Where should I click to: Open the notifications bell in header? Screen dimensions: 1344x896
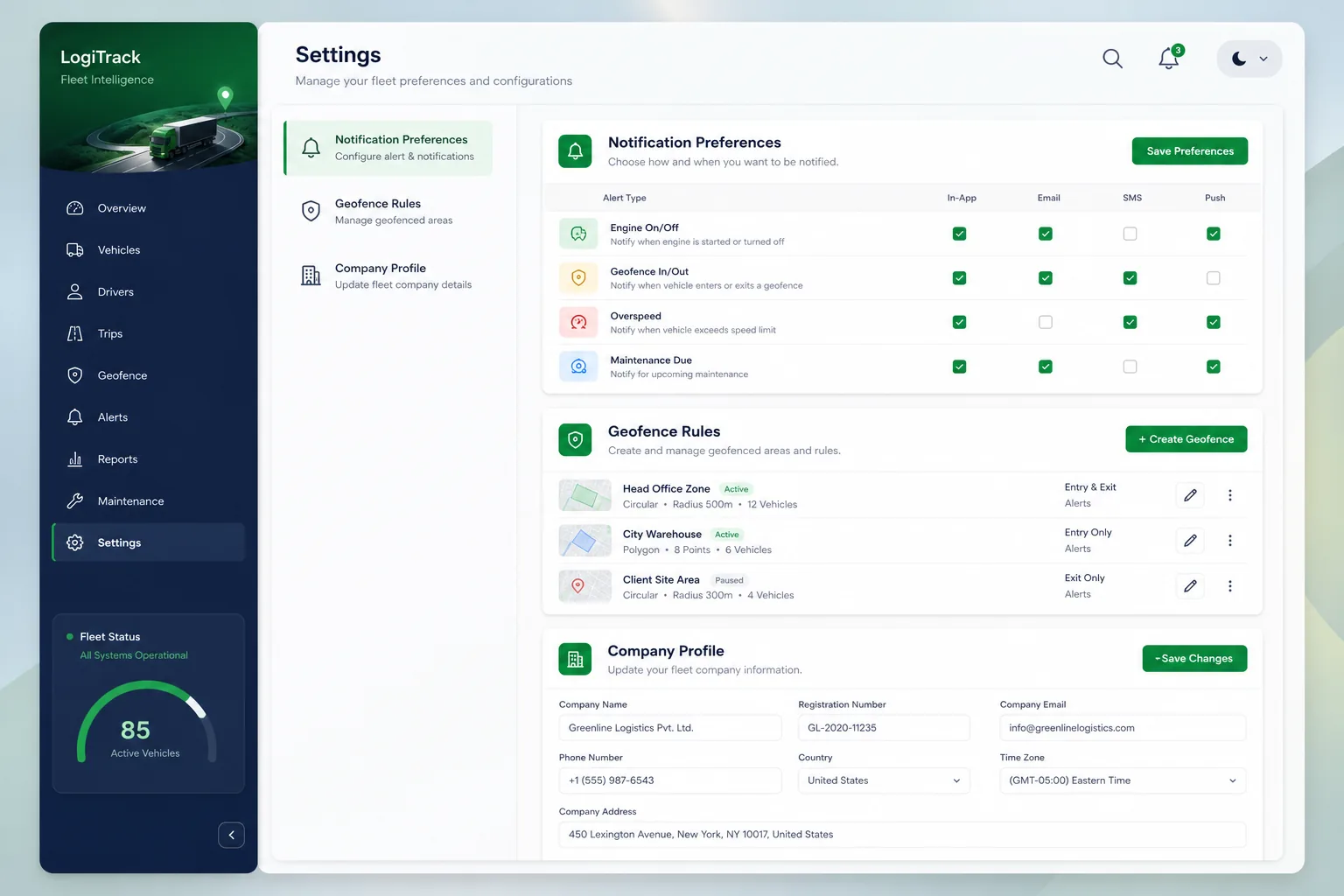(1169, 58)
